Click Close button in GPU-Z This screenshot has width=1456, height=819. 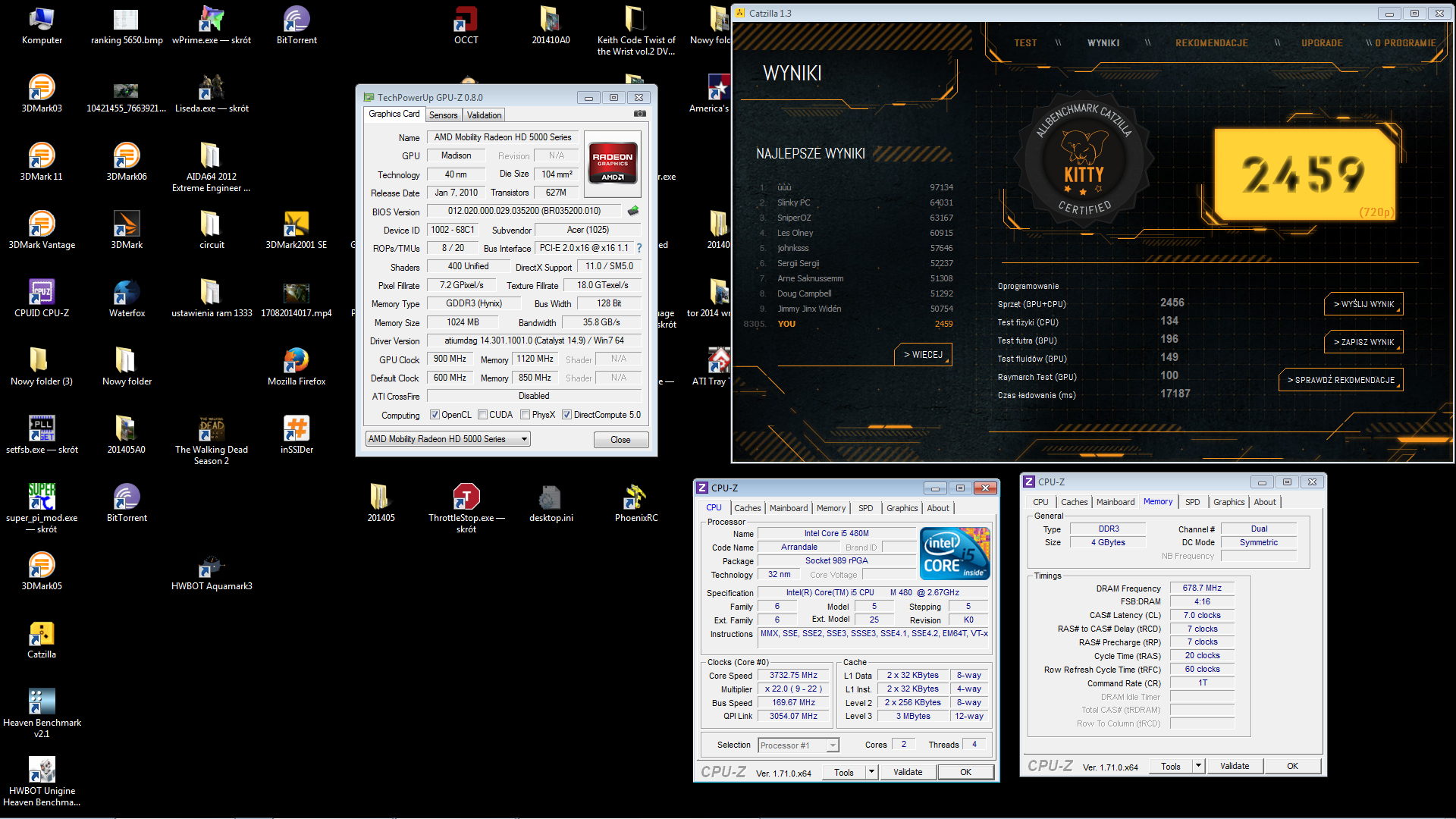tap(620, 440)
